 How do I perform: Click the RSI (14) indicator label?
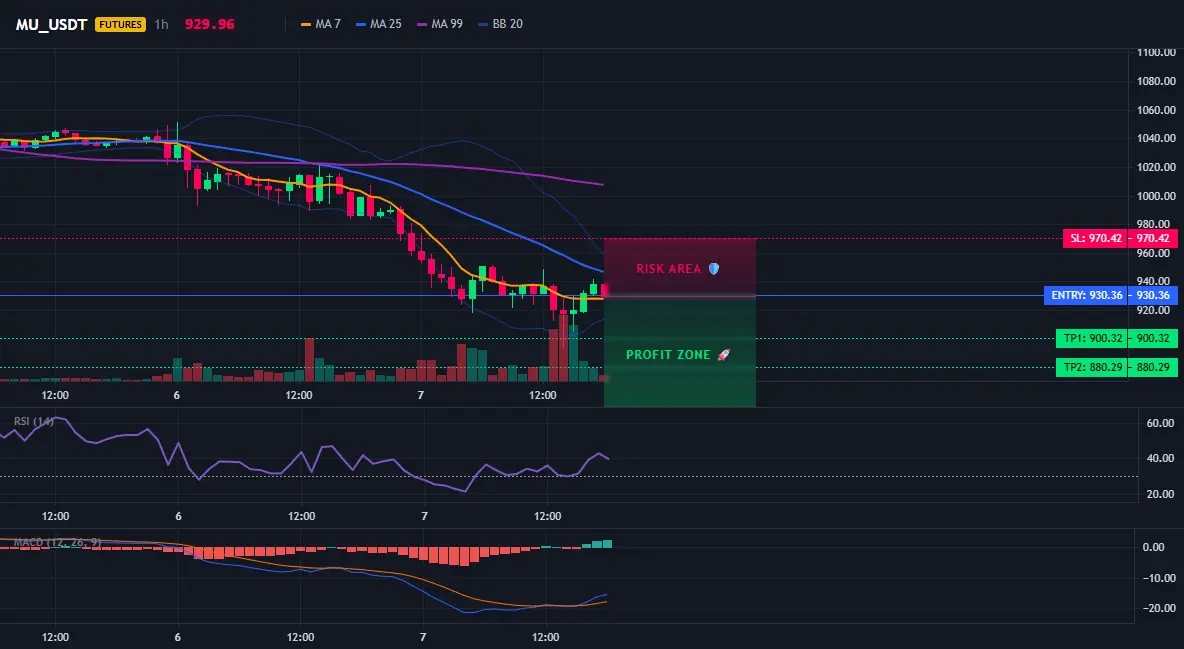point(33,421)
